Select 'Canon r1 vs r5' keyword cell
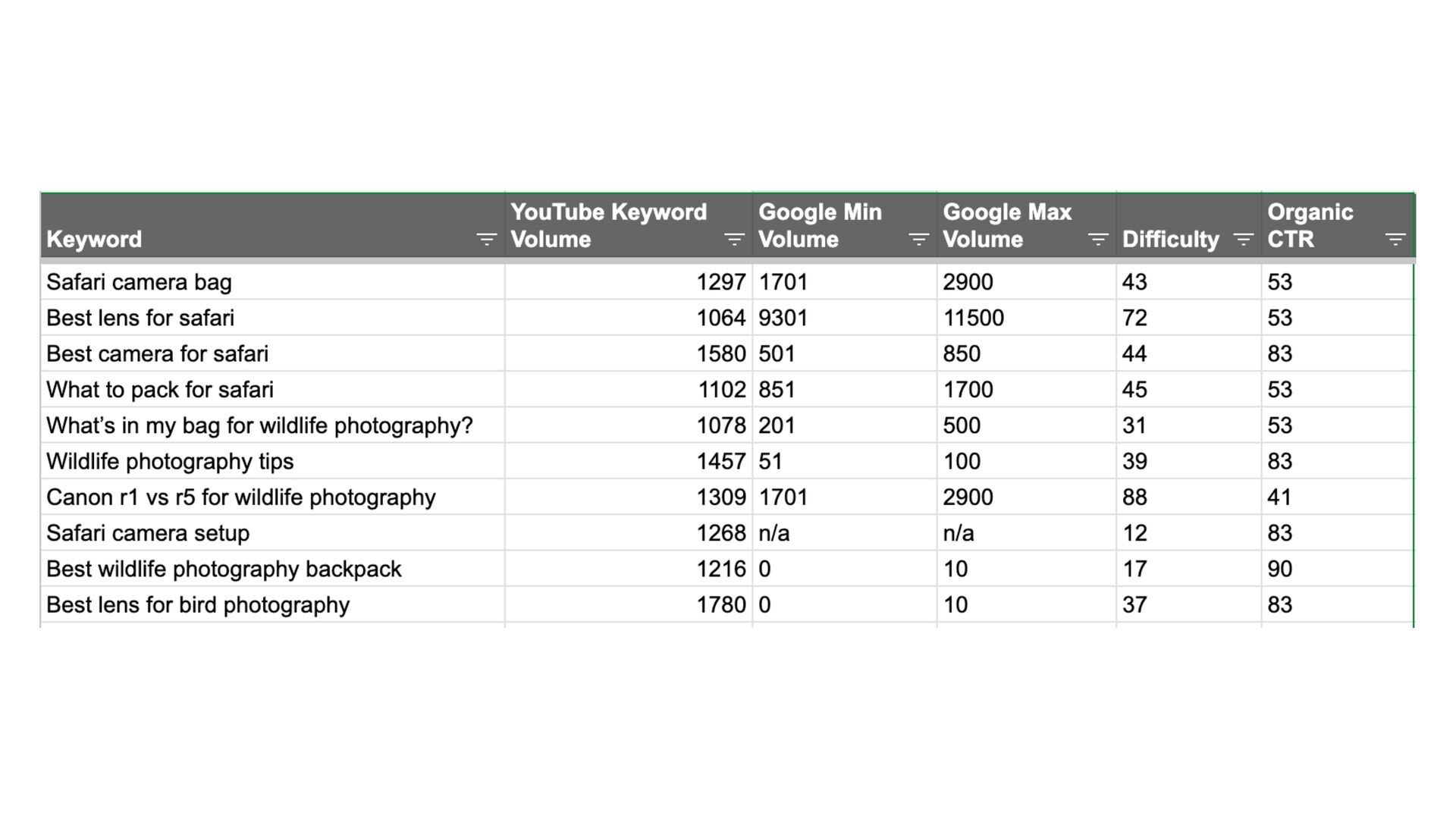This screenshot has height=819, width=1456. (x=241, y=497)
